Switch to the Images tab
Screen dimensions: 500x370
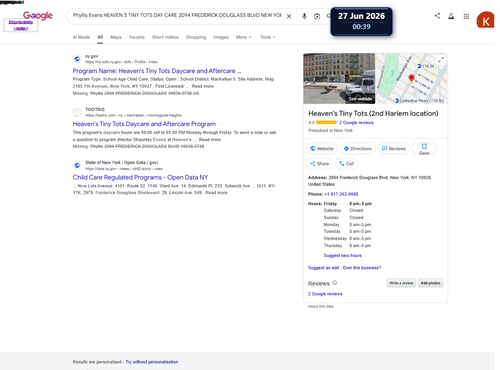pyautogui.click(x=221, y=37)
